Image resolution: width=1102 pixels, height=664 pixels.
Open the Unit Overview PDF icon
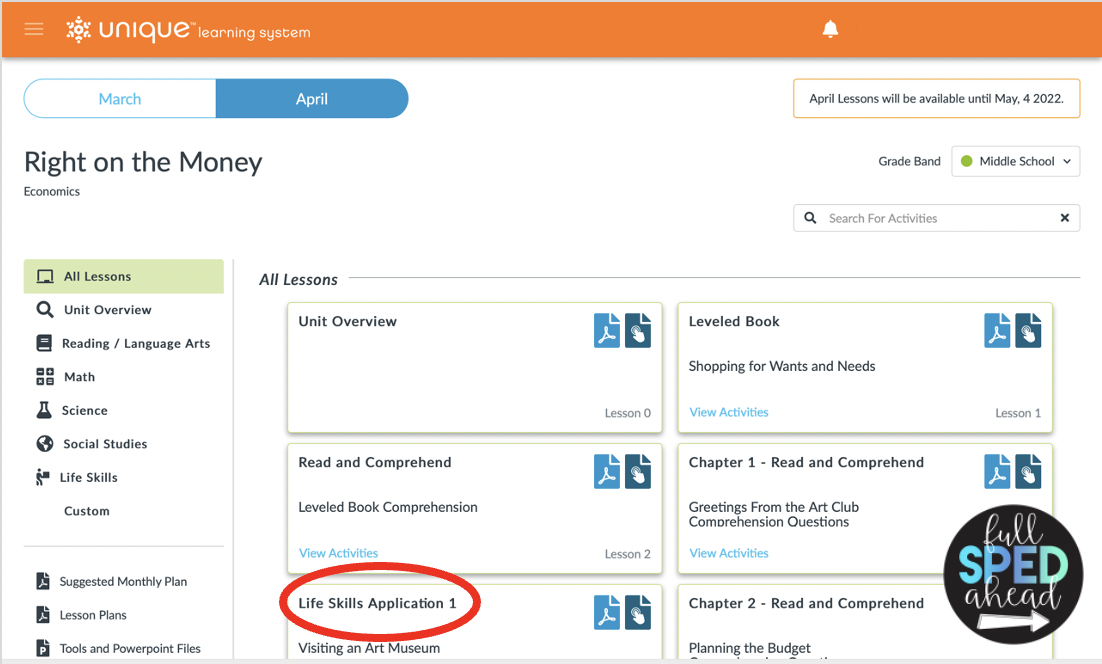click(x=607, y=330)
